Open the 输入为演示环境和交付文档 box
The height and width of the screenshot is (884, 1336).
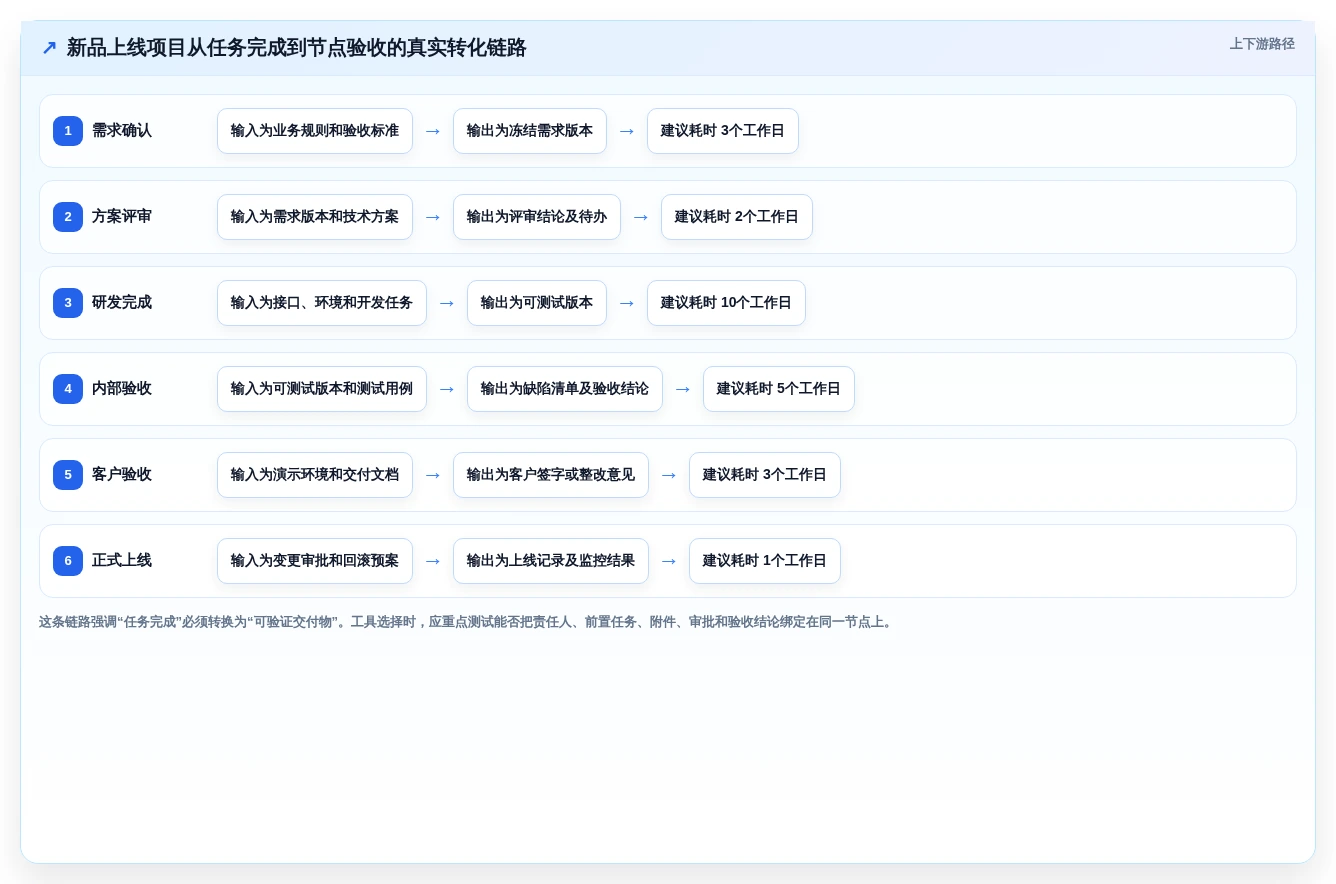[x=315, y=475]
